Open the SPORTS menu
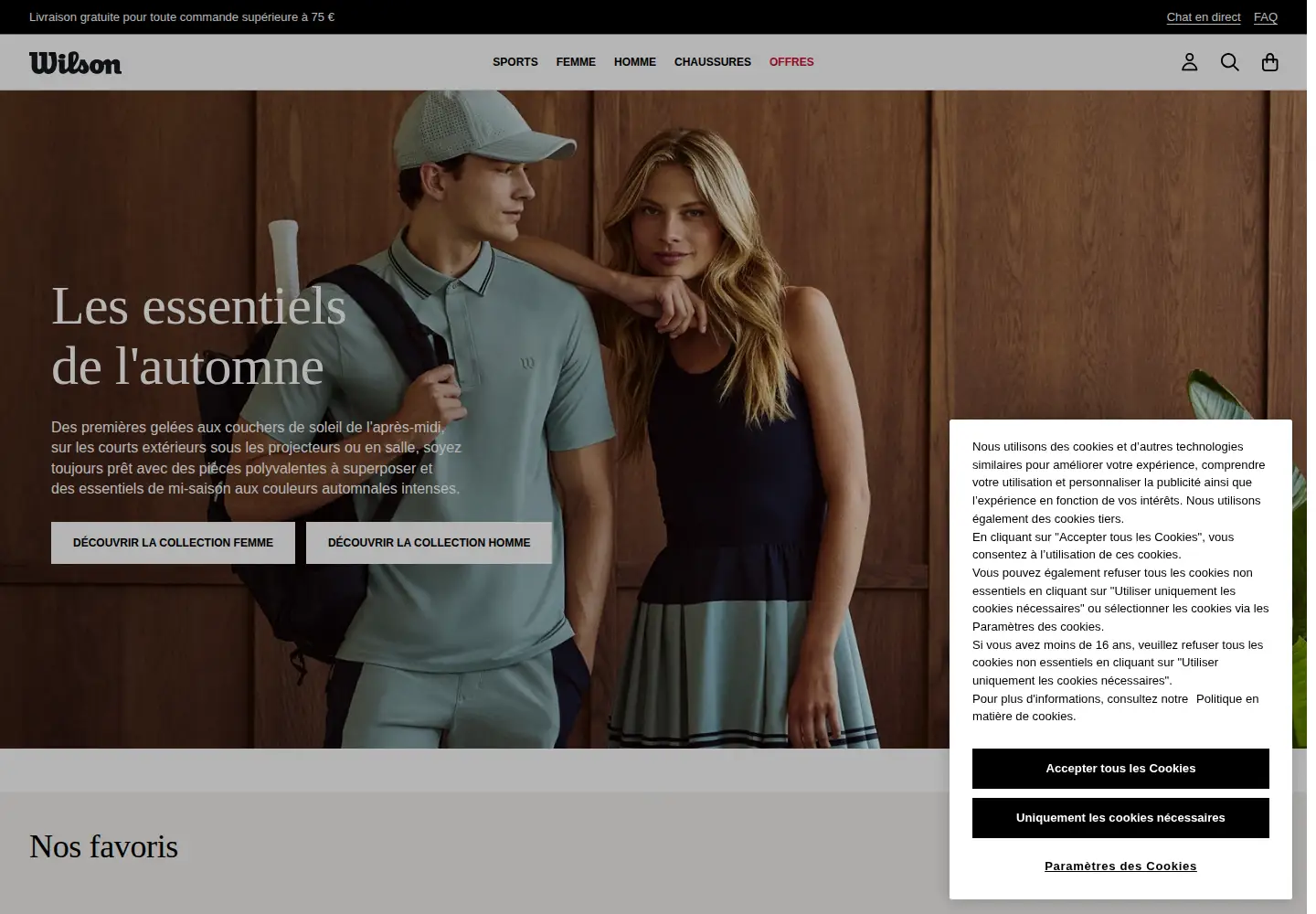Viewport: 1316px width, 914px height. [x=515, y=62]
